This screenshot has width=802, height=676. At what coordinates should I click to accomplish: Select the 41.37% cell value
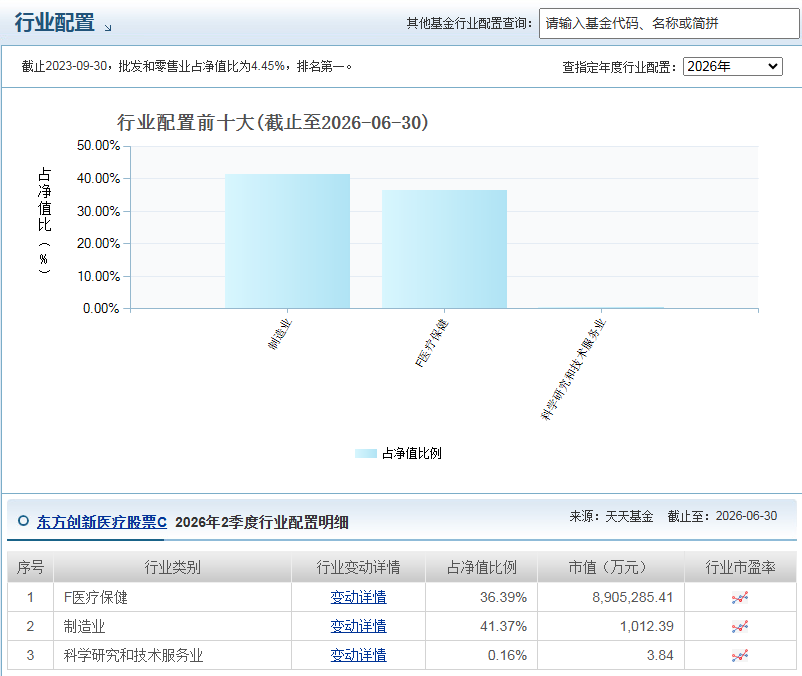coord(503,626)
